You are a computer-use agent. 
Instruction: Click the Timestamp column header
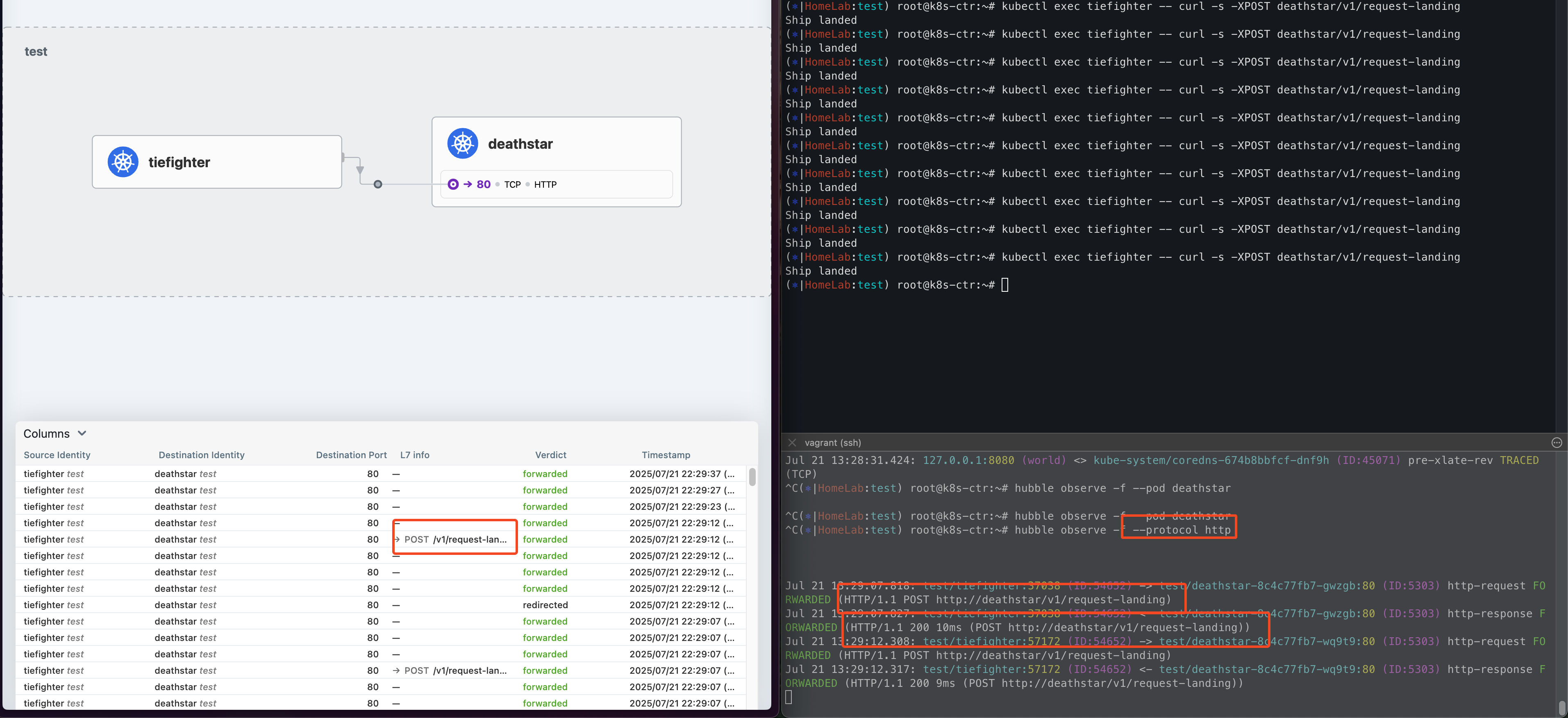click(x=665, y=454)
